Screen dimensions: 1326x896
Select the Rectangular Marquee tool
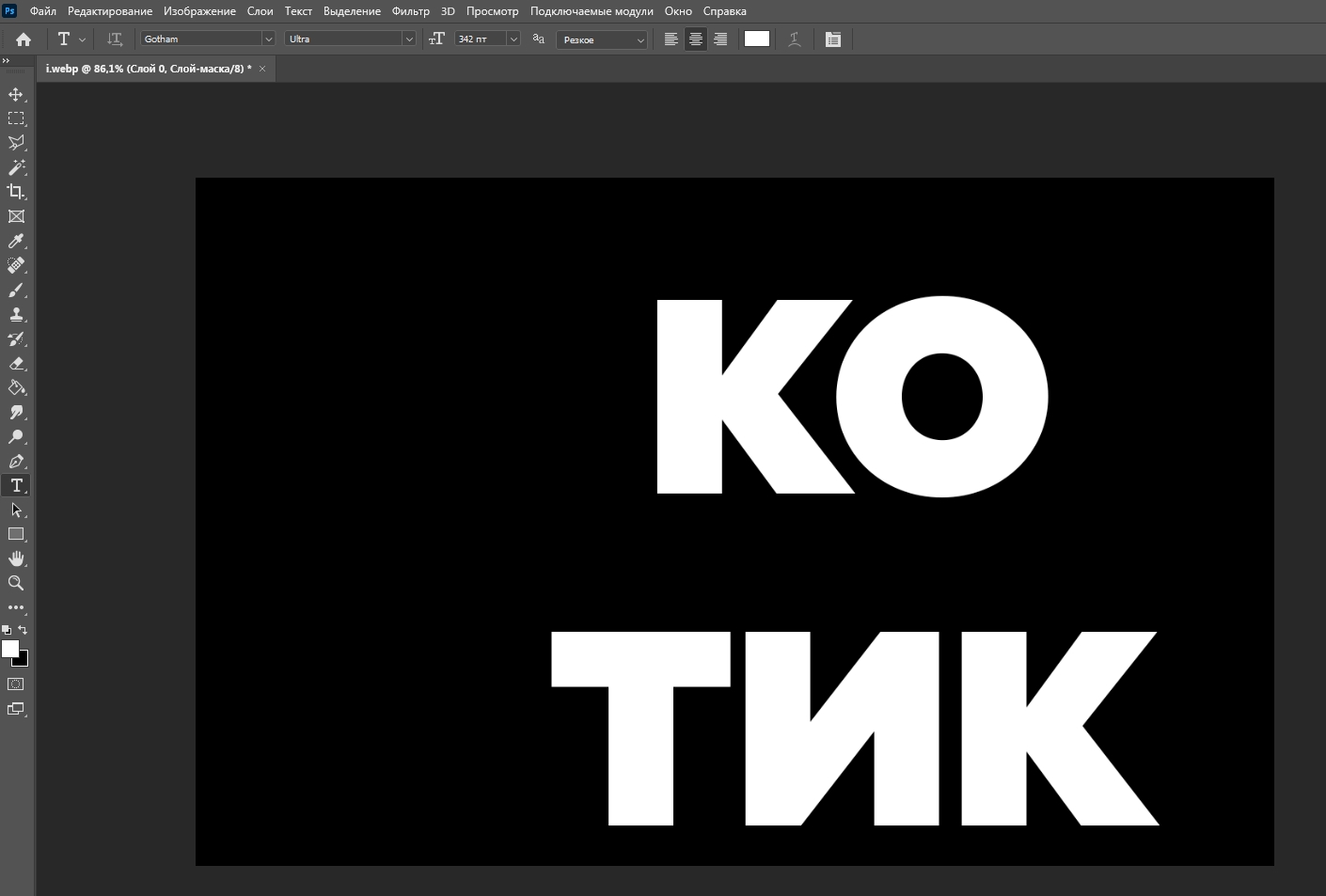(16, 118)
